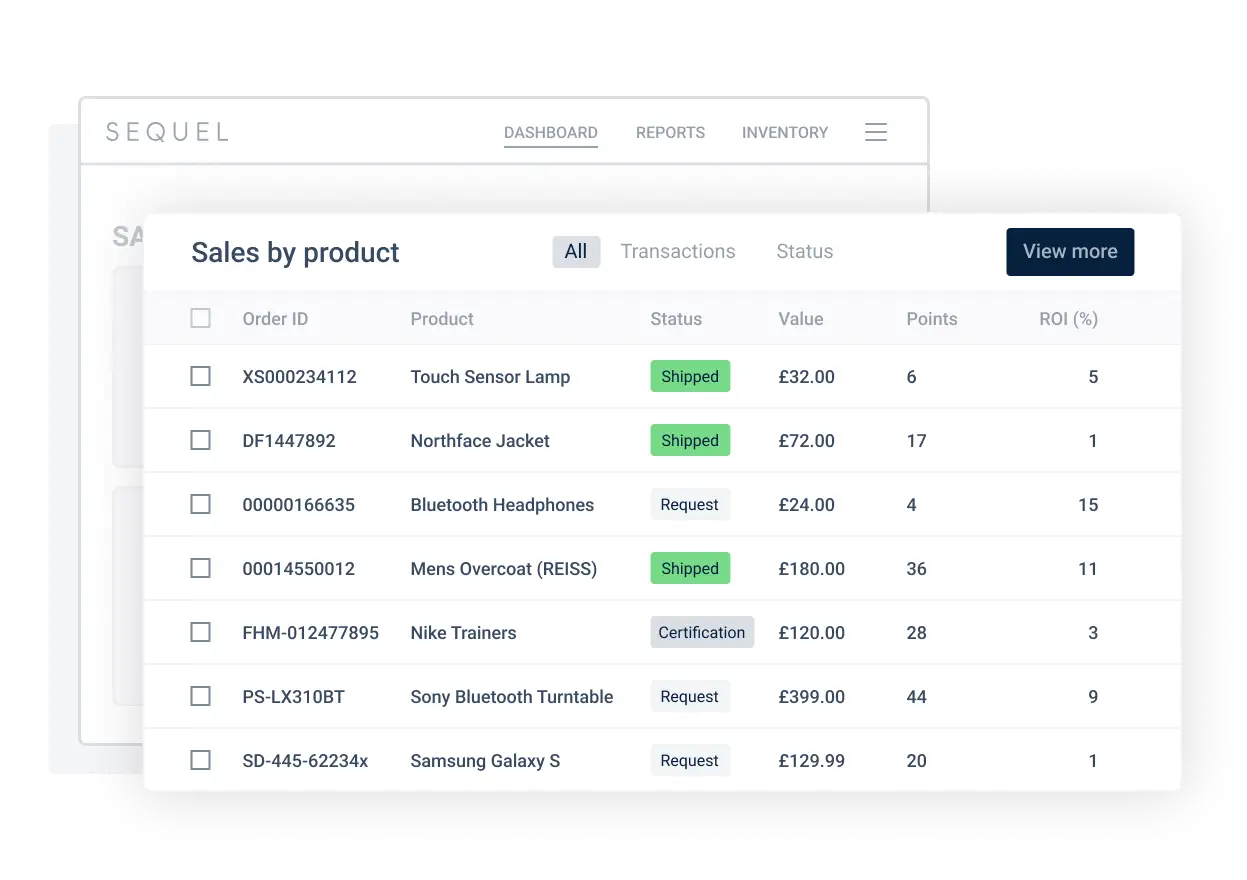Click the SEQUEL logo
1247x880 pixels.
pyautogui.click(x=166, y=131)
